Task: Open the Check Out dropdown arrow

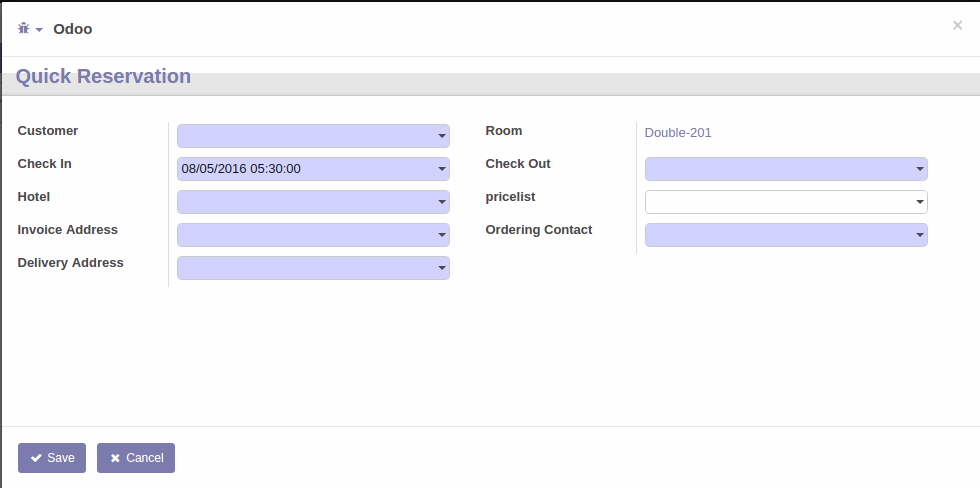Action: click(920, 169)
